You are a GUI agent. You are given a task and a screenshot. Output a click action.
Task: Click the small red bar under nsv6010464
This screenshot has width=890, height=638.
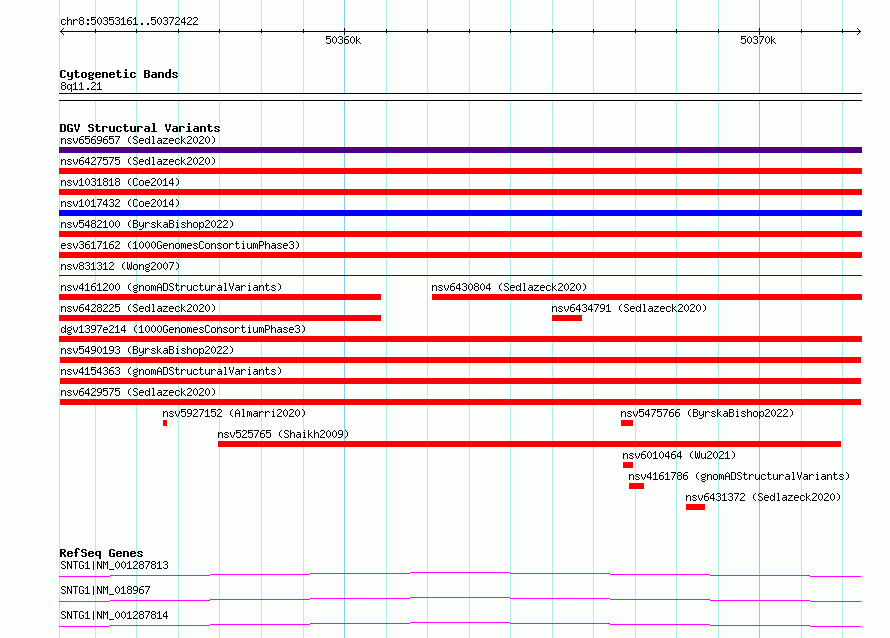point(628,465)
